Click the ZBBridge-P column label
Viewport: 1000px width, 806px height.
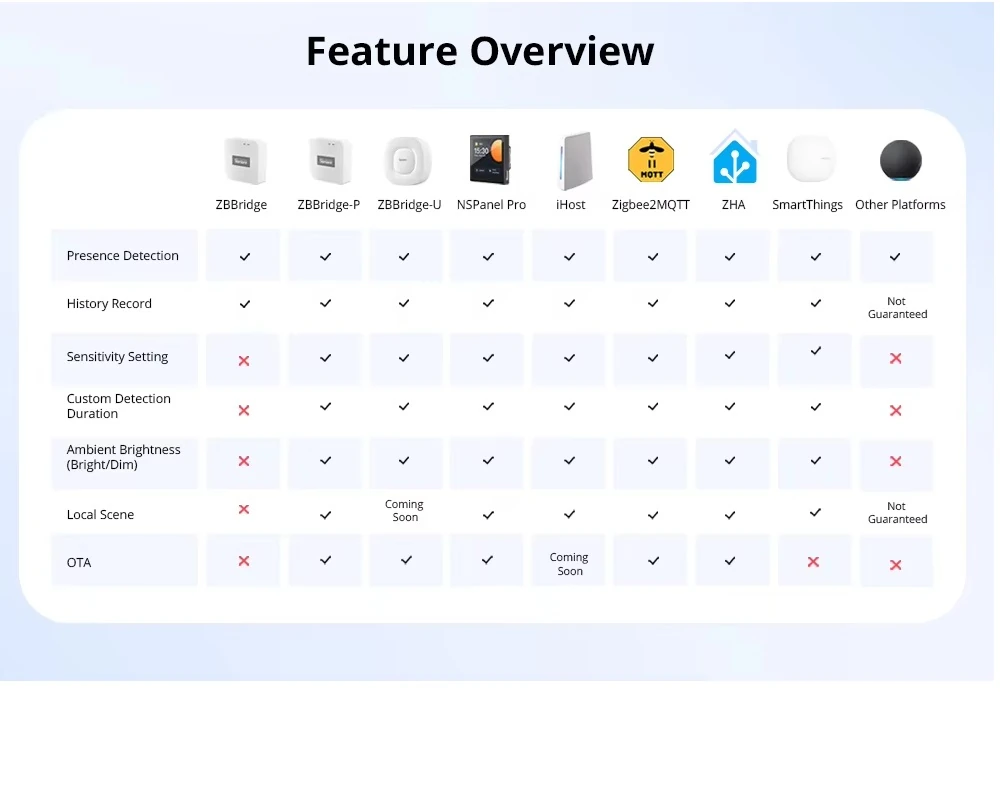click(x=328, y=205)
